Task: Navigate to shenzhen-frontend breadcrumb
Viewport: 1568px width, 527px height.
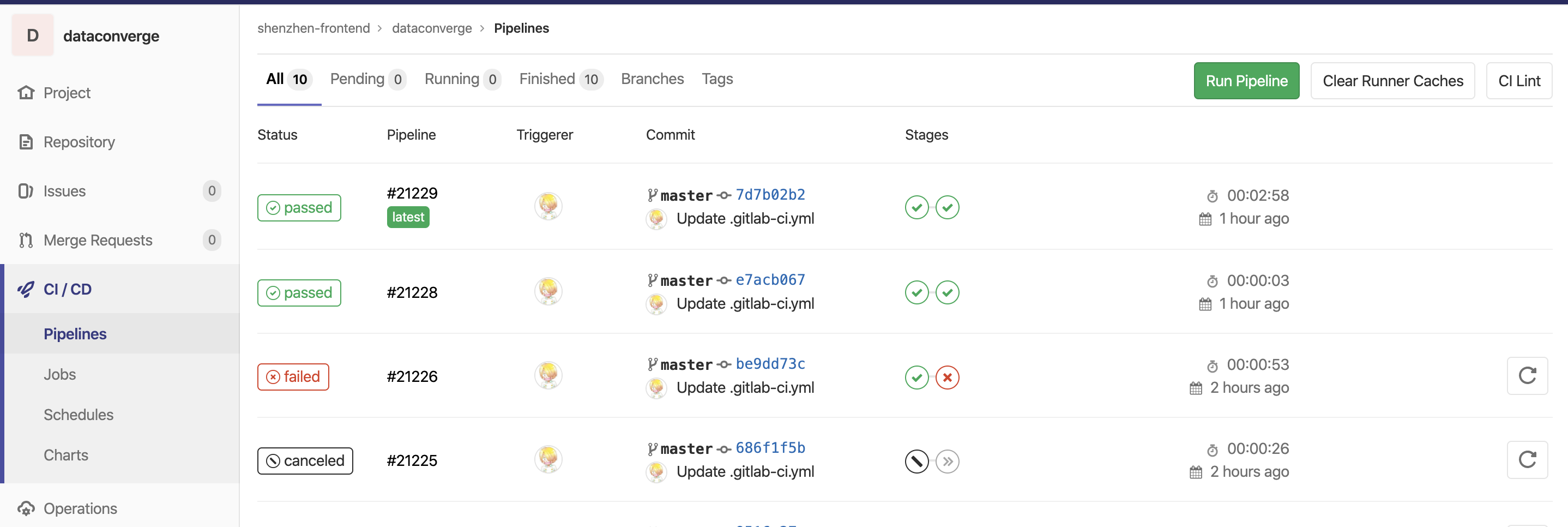Action: (x=313, y=28)
